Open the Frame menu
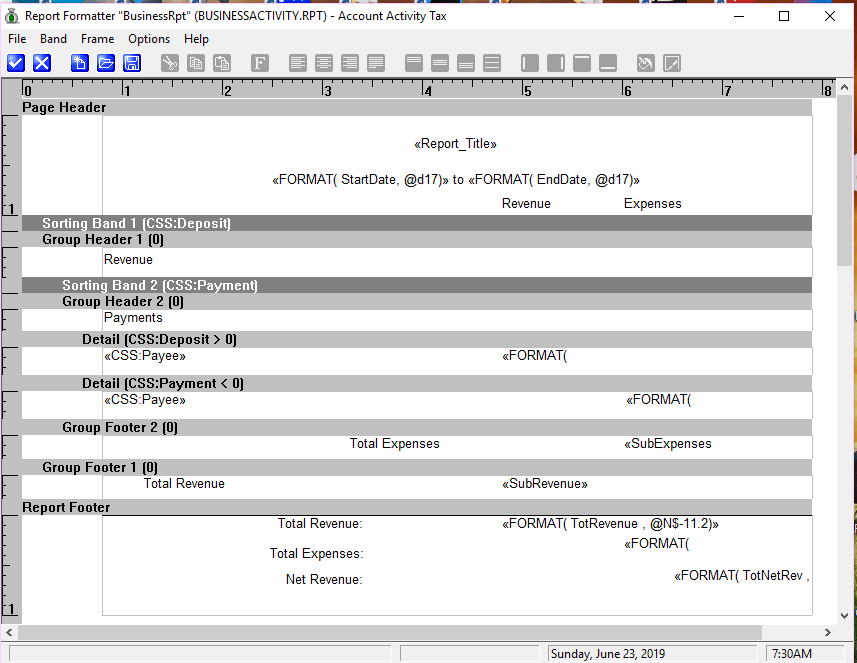The width and height of the screenshot is (857, 663). (98, 39)
